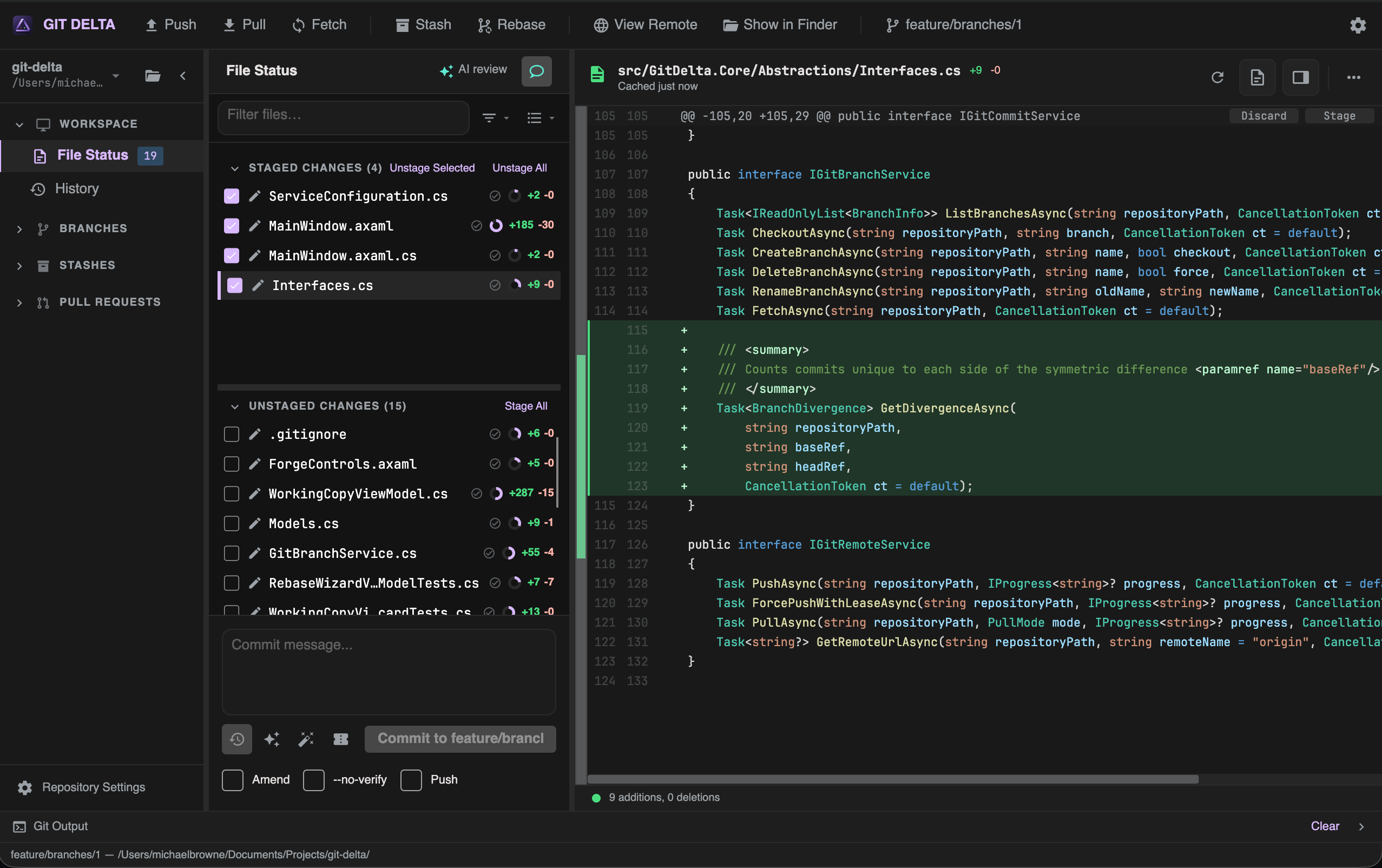
Task: Click the Unstage Selected link
Action: coord(432,168)
